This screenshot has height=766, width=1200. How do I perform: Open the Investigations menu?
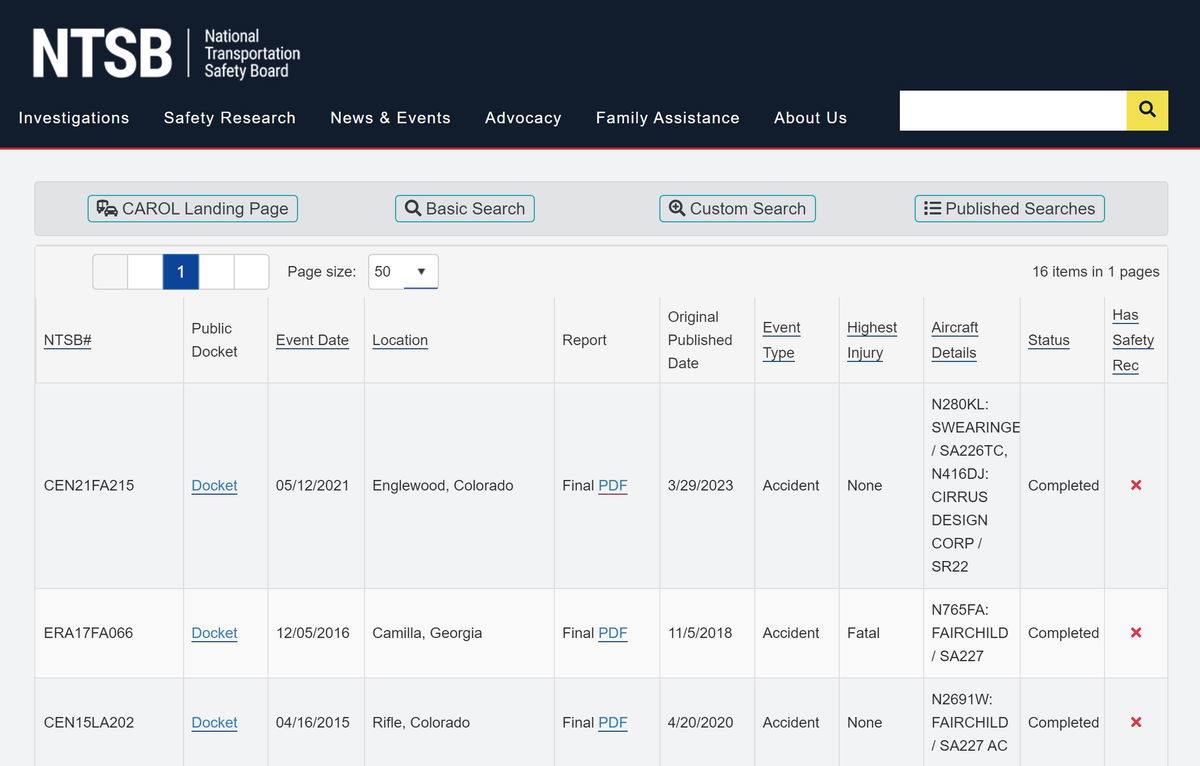click(74, 118)
